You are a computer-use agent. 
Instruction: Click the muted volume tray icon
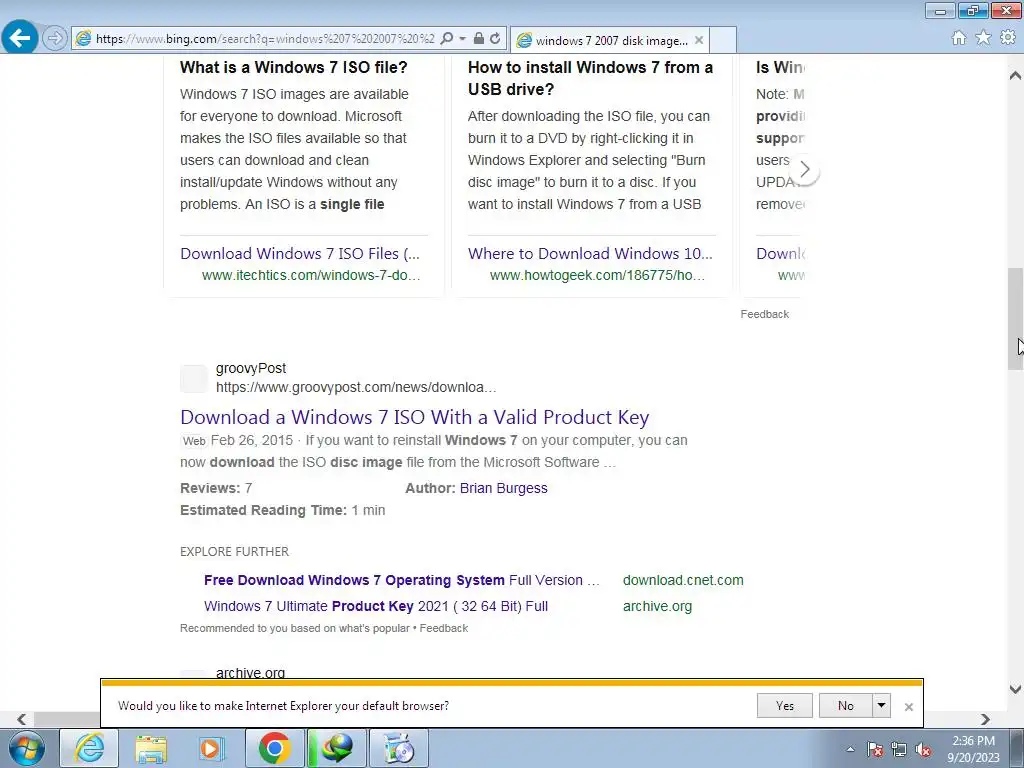(x=923, y=750)
